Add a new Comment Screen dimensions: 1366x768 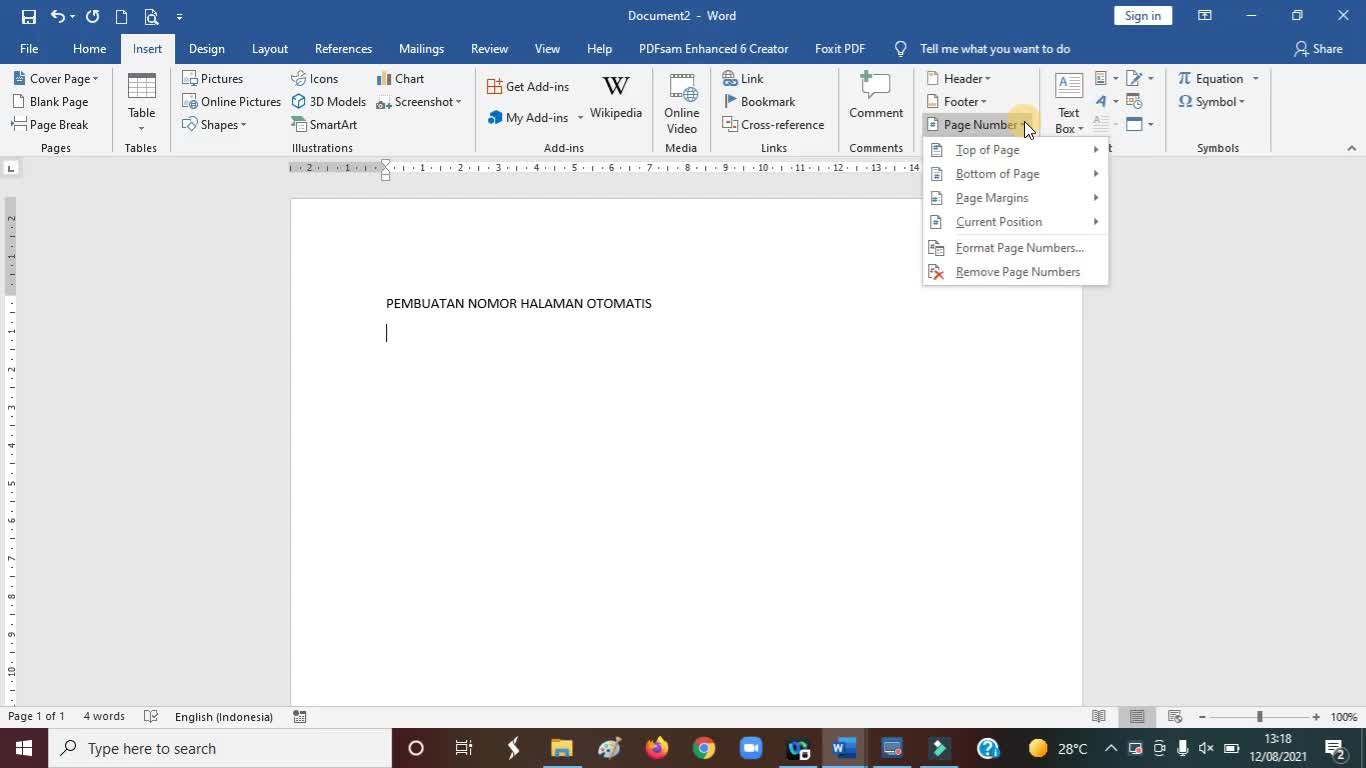click(876, 96)
